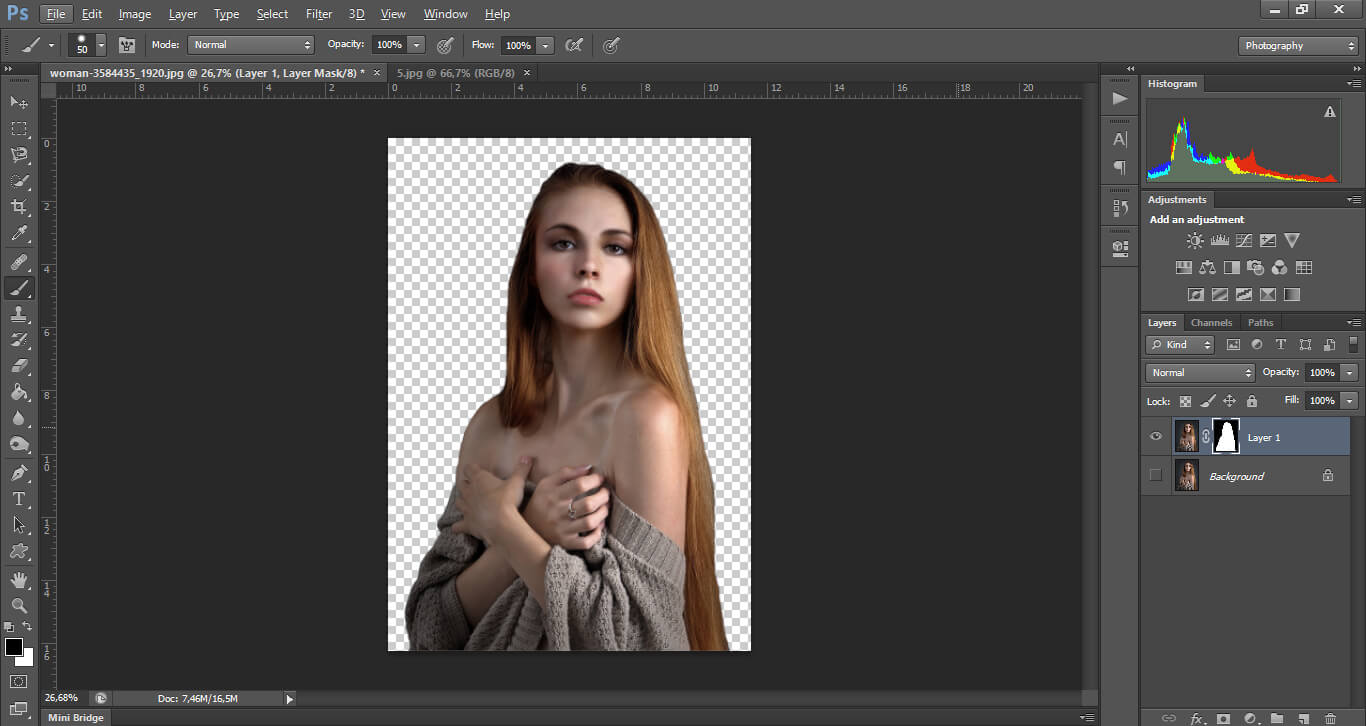The width and height of the screenshot is (1366, 726).
Task: Select the Crop tool
Action: 19,207
